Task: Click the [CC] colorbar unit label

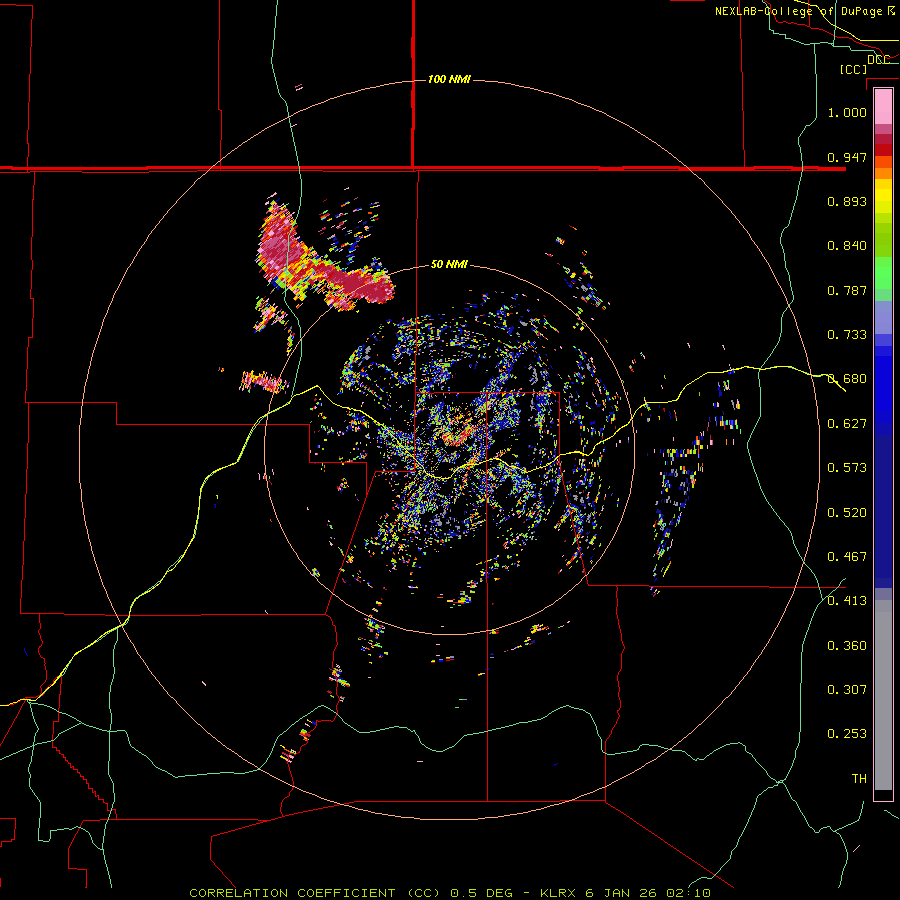Action: click(x=854, y=69)
